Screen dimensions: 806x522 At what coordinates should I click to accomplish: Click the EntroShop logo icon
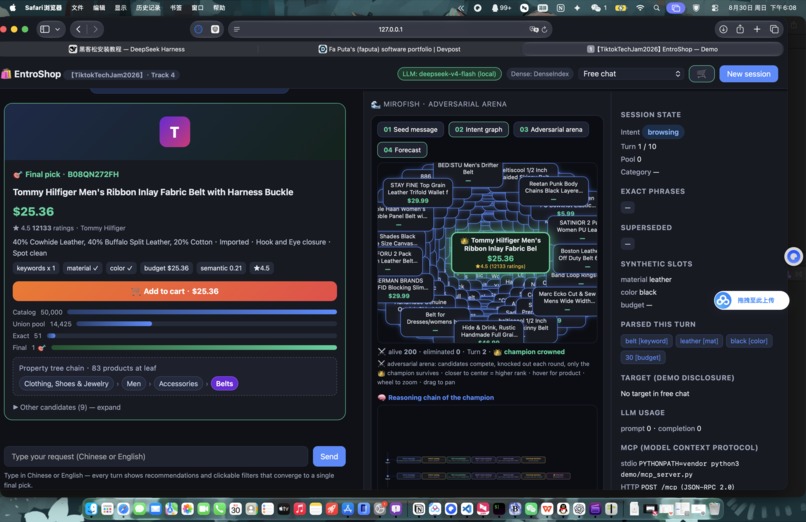[6, 74]
